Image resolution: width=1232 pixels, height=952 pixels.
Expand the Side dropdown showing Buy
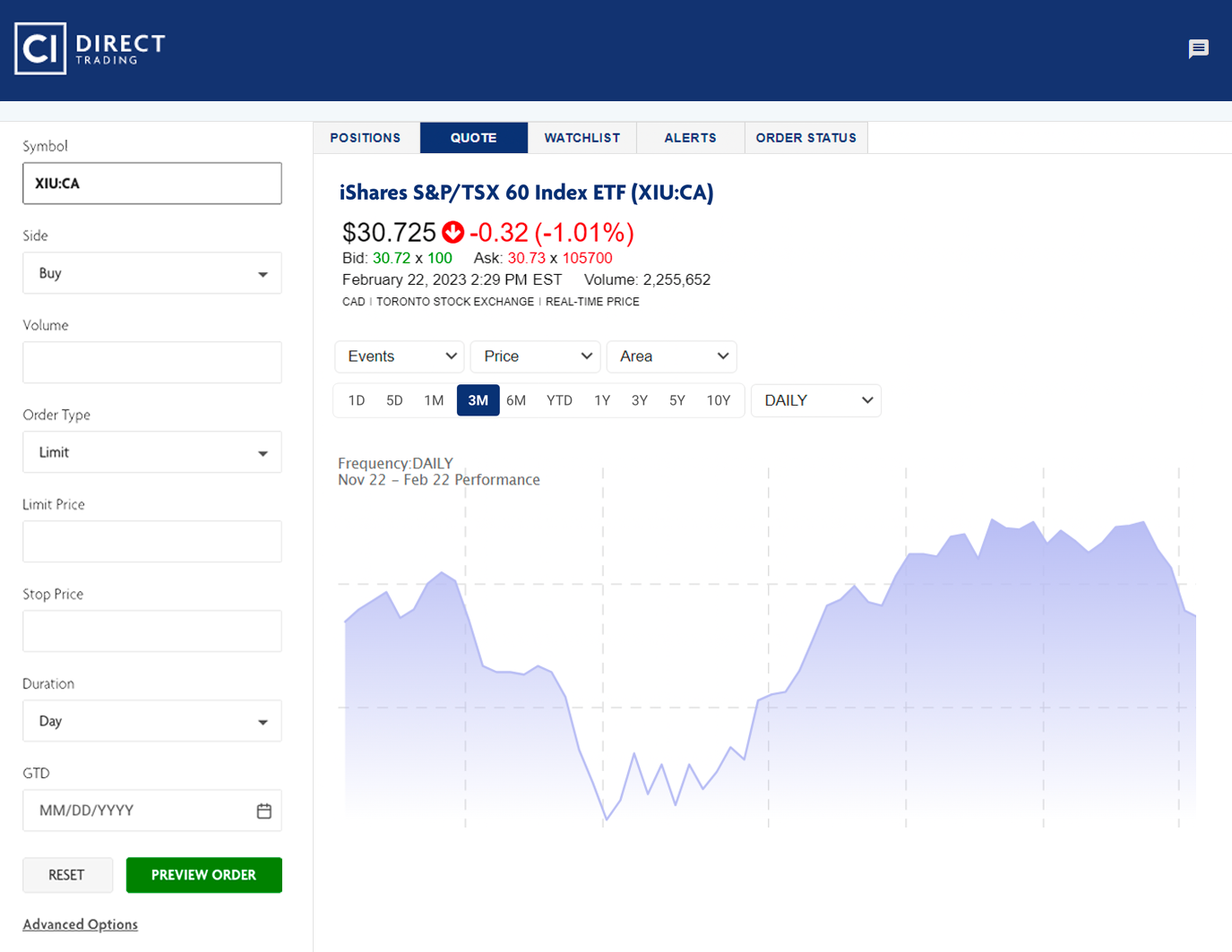[152, 273]
